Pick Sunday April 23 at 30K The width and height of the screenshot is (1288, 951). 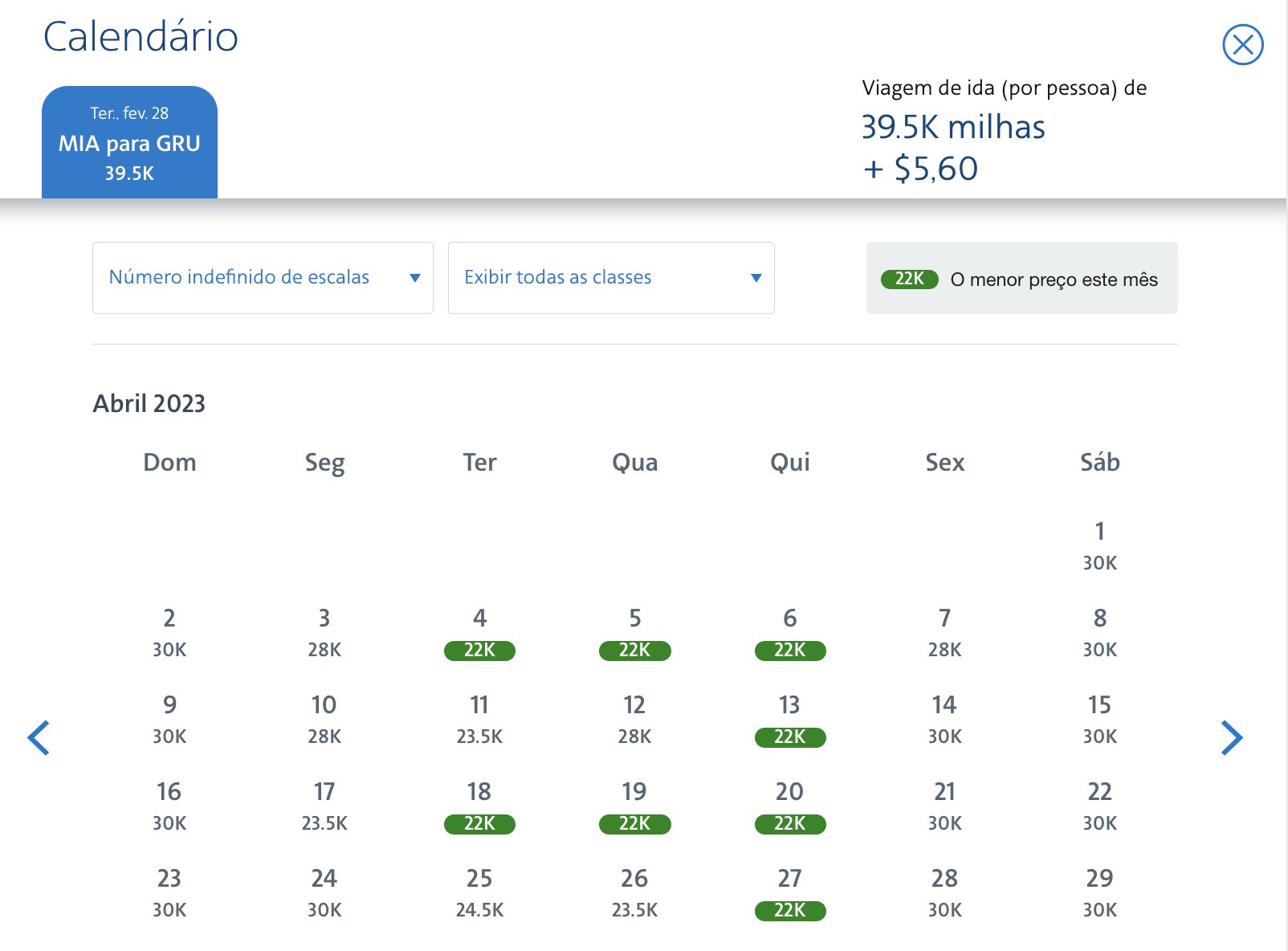(169, 893)
